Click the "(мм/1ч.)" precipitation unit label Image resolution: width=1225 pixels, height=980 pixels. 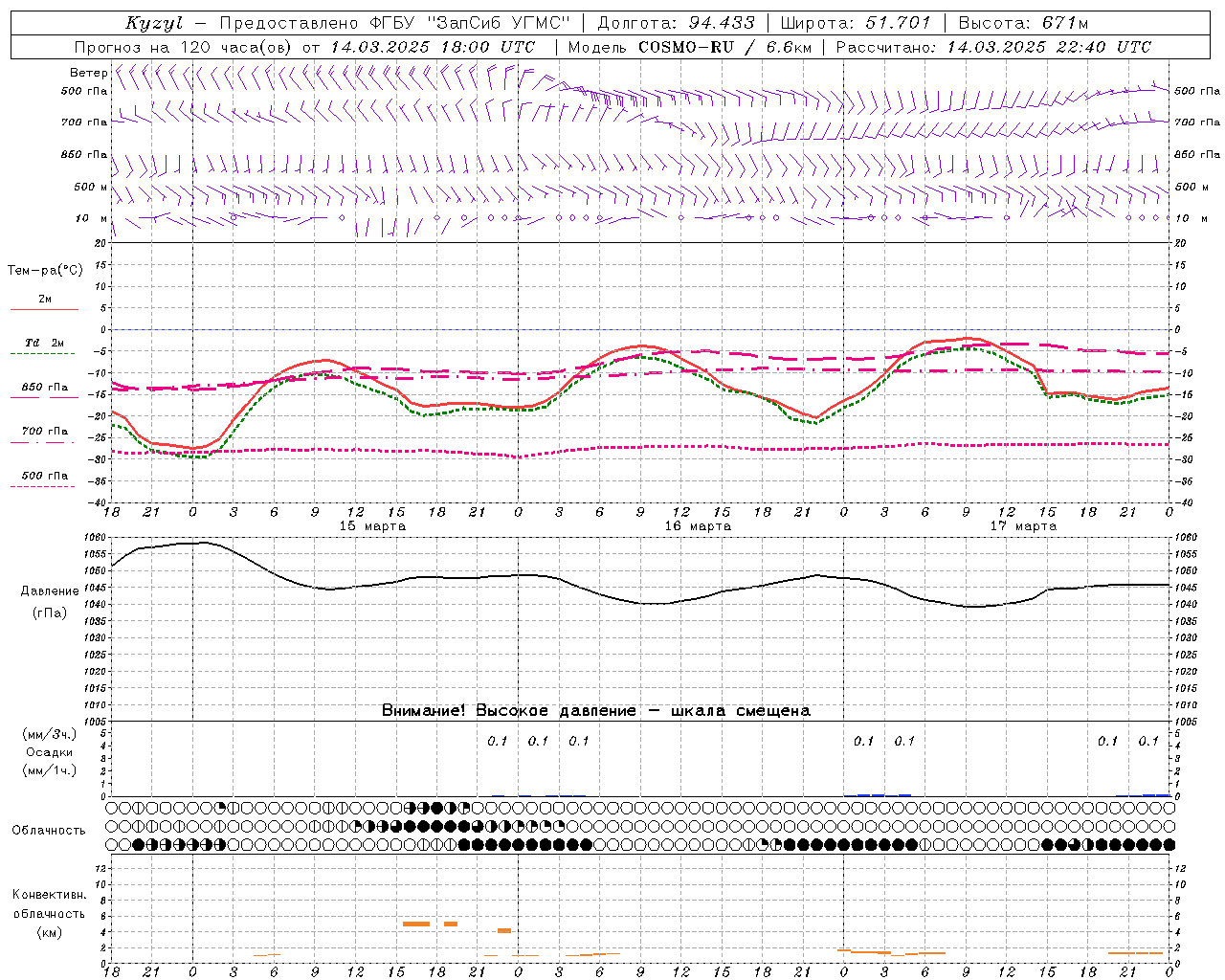click(x=49, y=770)
